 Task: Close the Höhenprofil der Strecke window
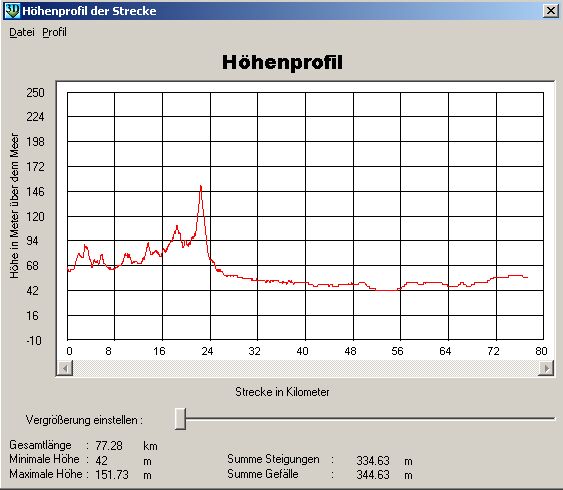[x=550, y=11]
